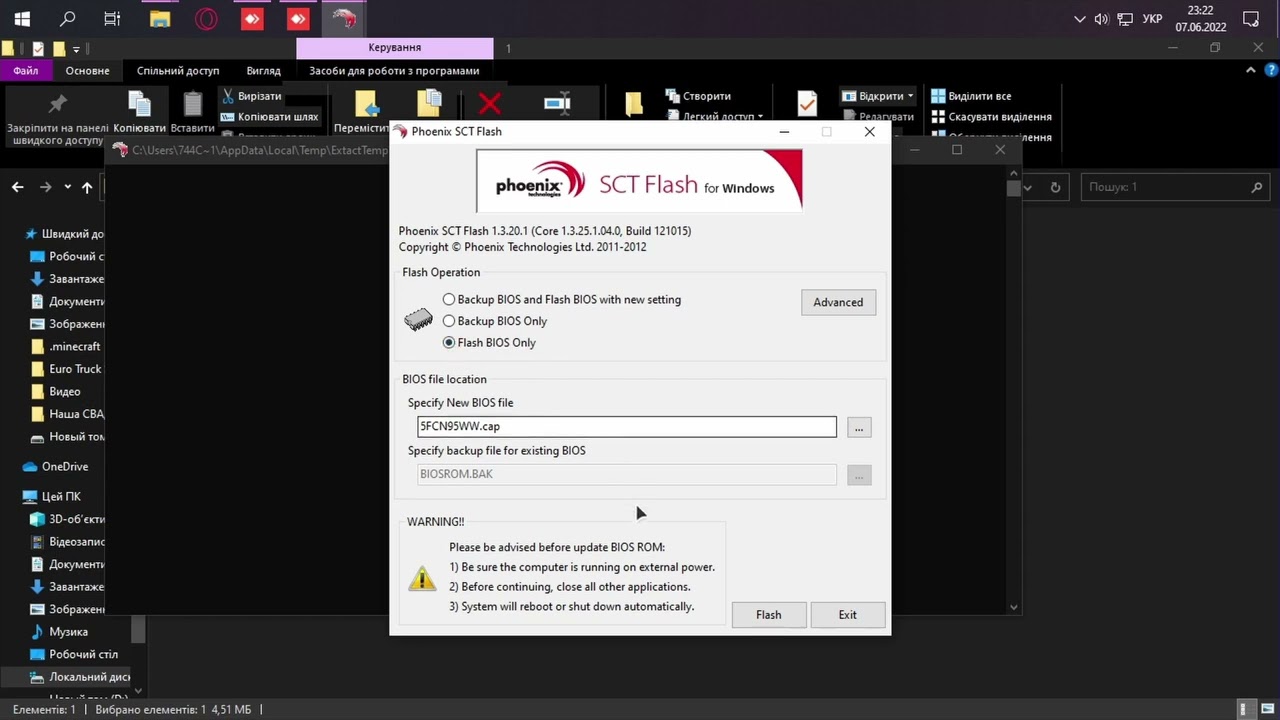
Task: Open the Файл menu in Explorer
Action: (x=26, y=71)
